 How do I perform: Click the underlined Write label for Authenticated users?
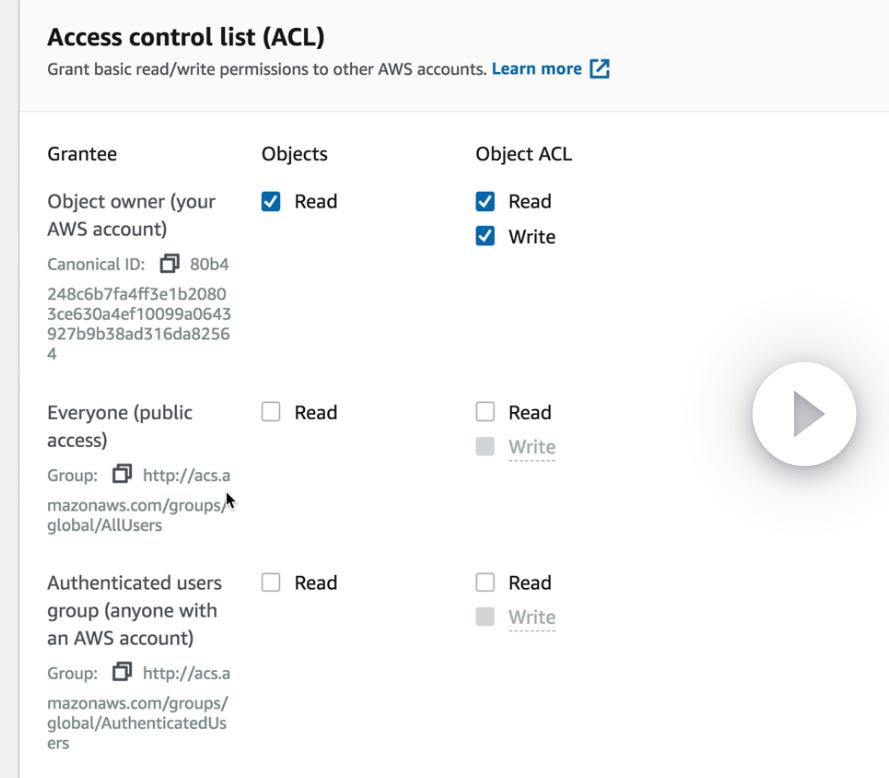pos(531,617)
